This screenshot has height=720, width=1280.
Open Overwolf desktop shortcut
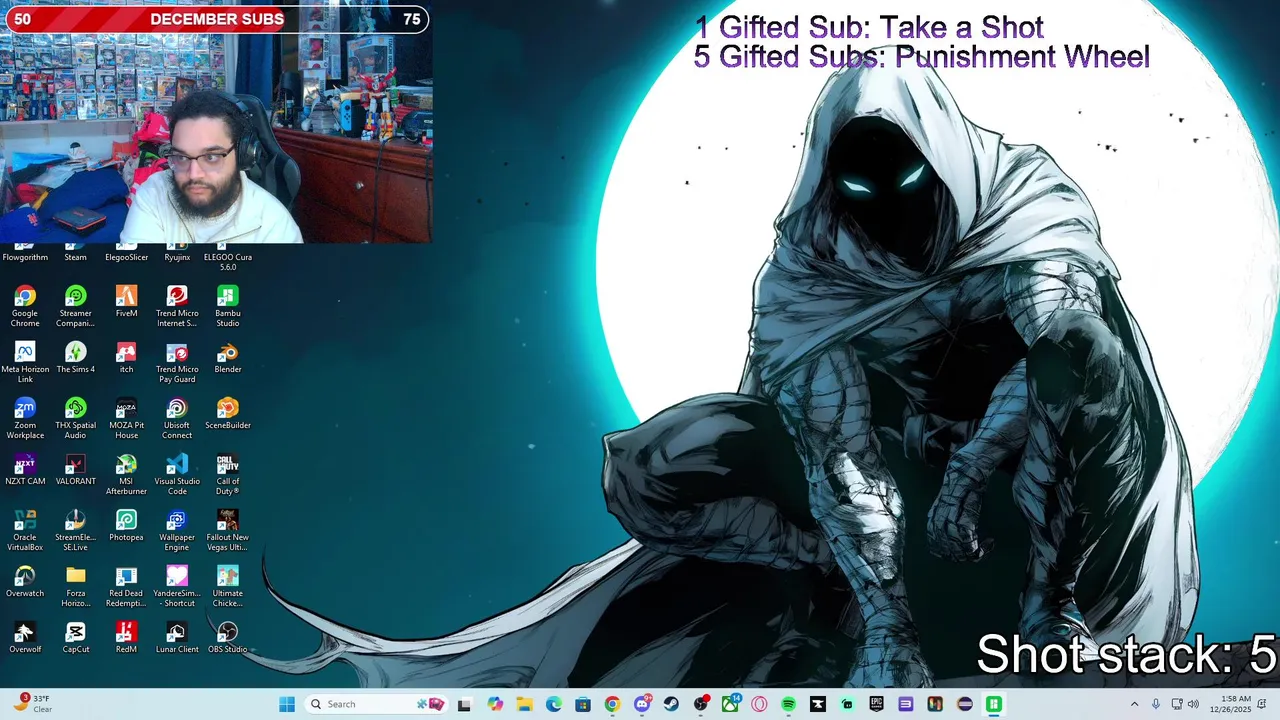click(x=25, y=637)
